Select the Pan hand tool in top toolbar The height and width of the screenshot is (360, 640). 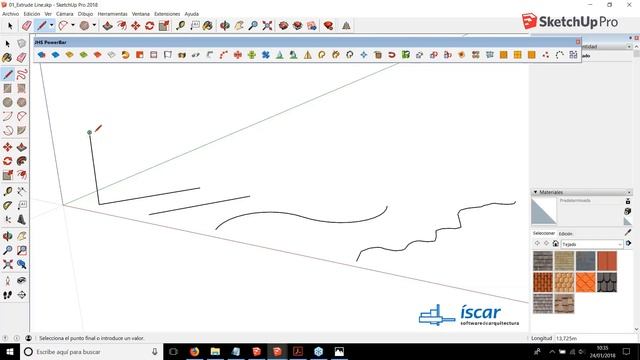[x=239, y=26]
